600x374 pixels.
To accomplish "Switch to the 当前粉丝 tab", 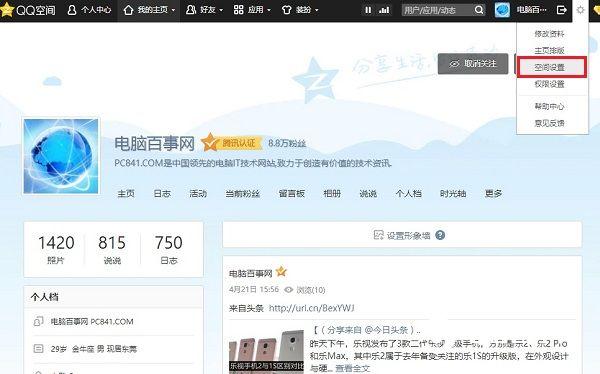I will pos(243,194).
